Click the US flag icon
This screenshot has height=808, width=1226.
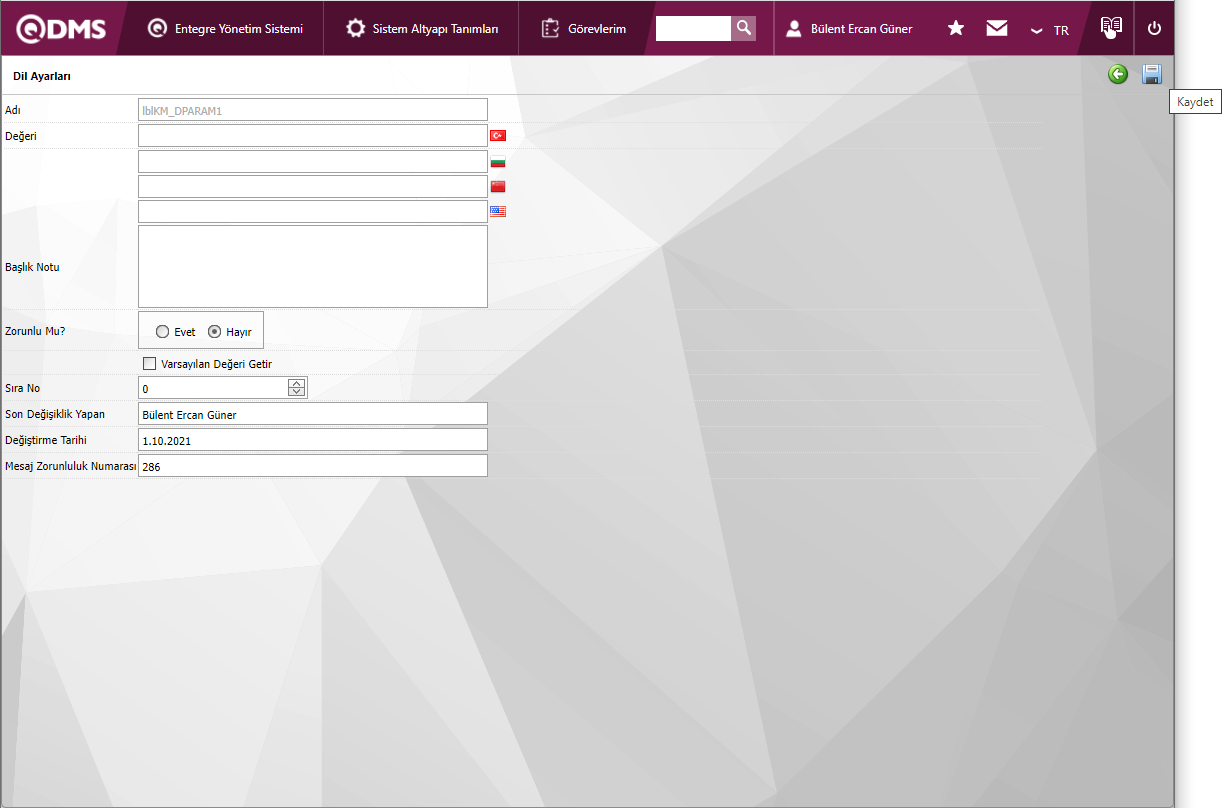pyautogui.click(x=498, y=211)
